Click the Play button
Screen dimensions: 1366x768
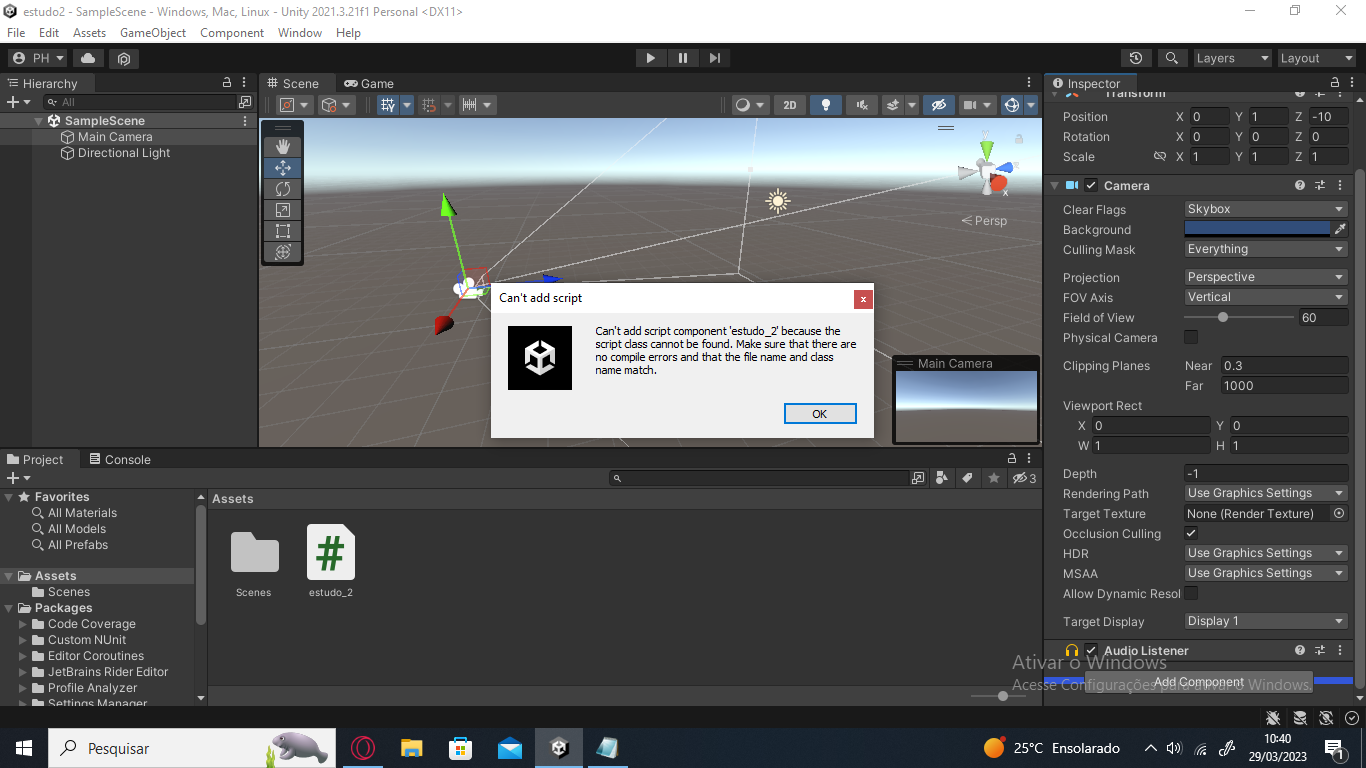(x=650, y=58)
